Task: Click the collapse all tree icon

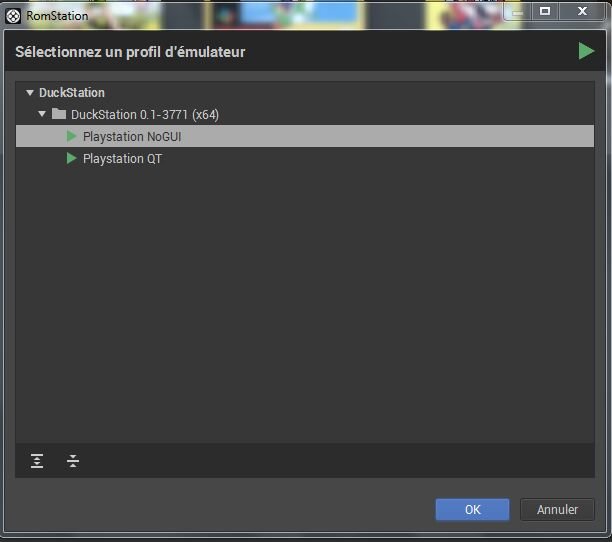Action: point(73,461)
